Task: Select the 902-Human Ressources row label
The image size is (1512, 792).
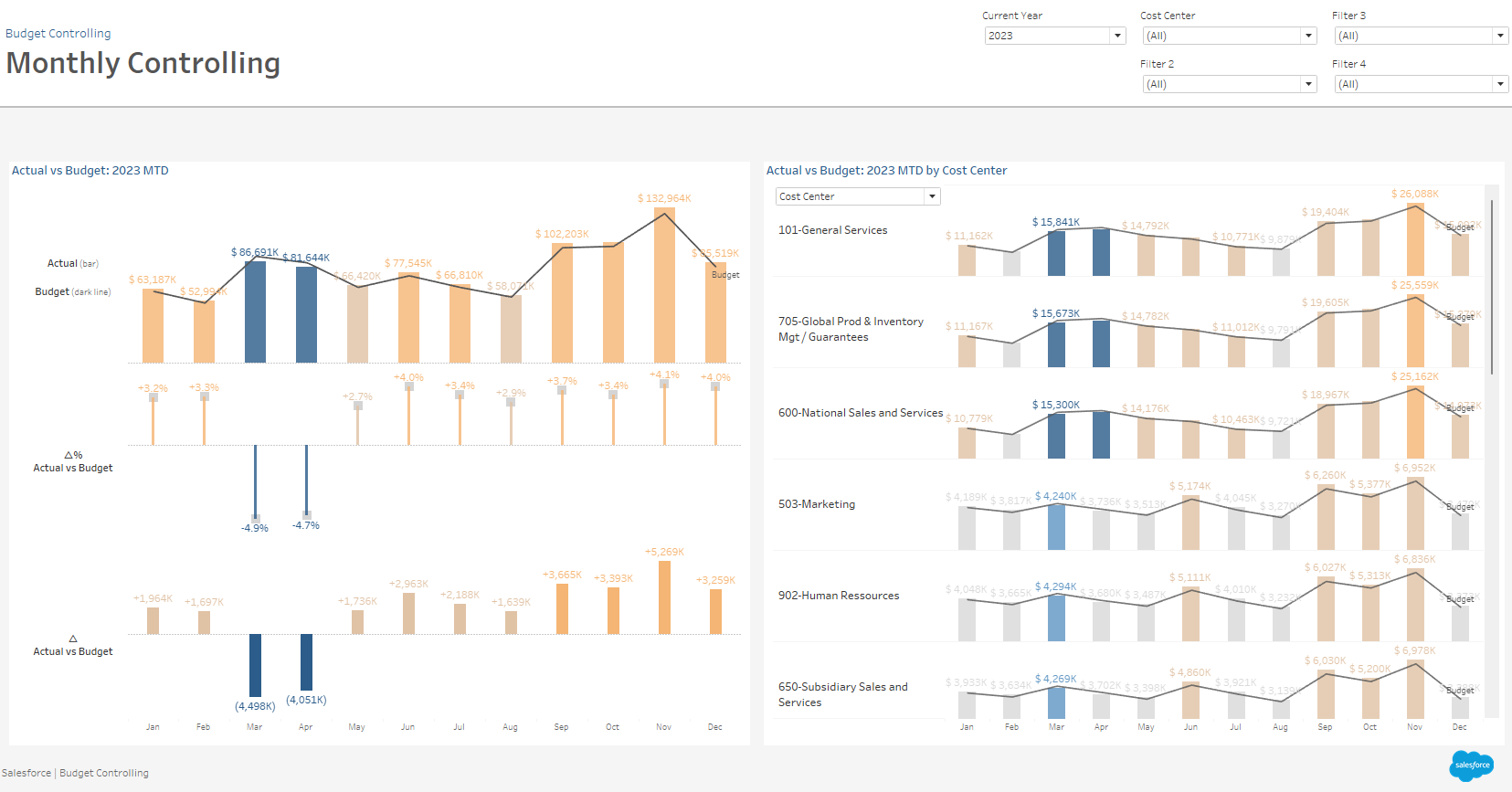Action: pyautogui.click(x=838, y=596)
